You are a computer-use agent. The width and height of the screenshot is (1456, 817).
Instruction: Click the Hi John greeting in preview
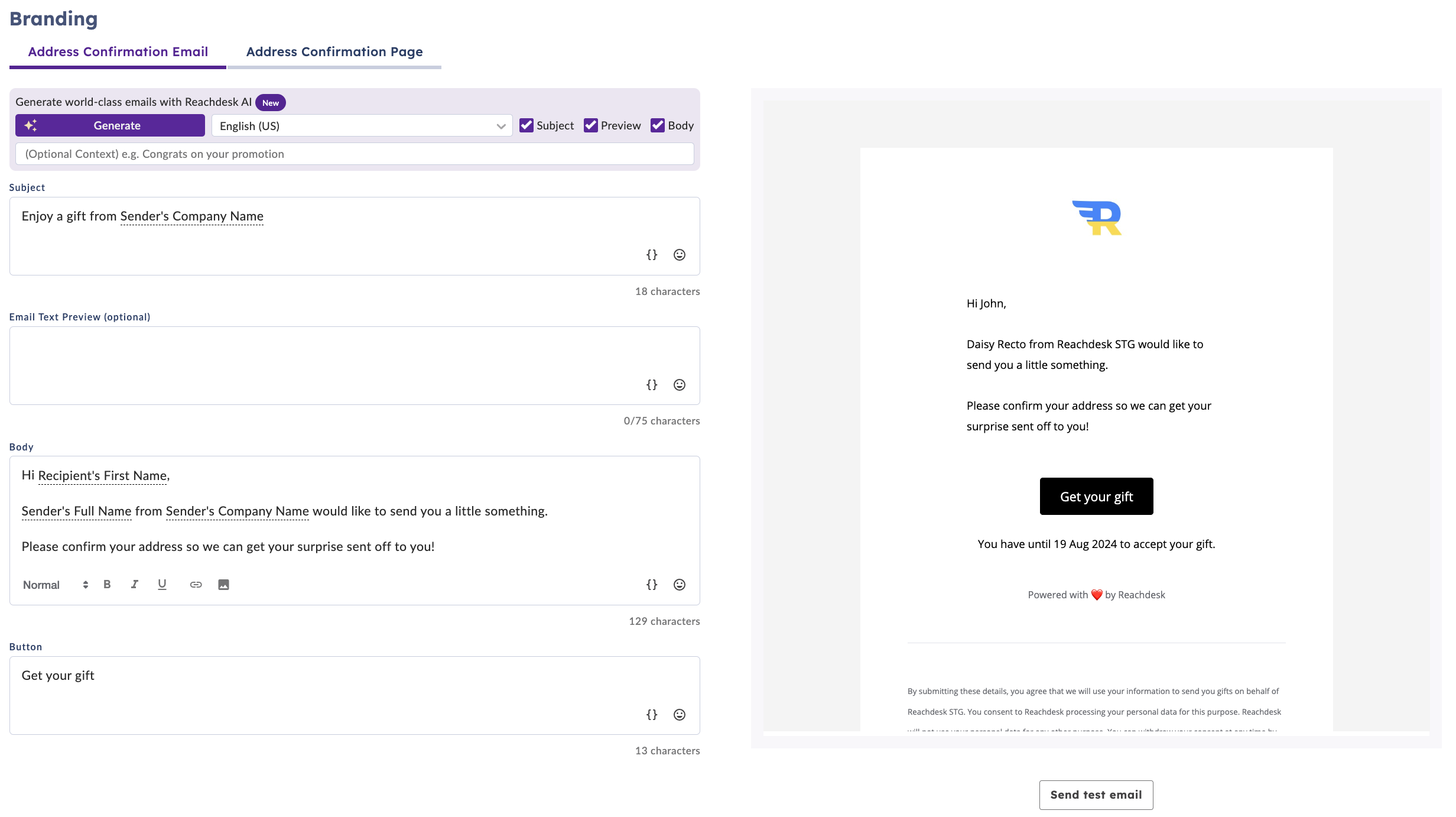click(986, 303)
